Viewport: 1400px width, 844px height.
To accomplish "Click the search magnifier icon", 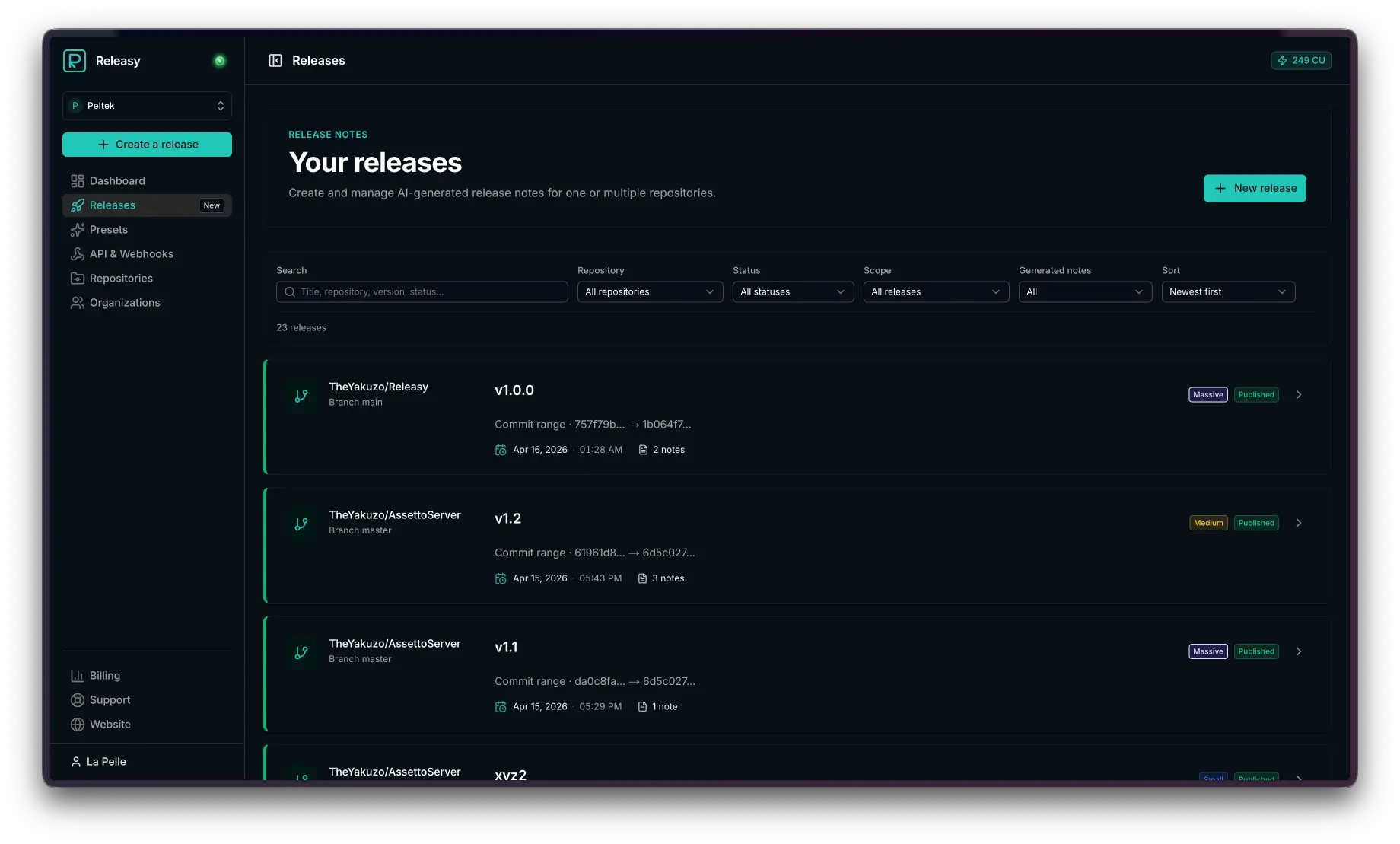I will click(x=290, y=292).
